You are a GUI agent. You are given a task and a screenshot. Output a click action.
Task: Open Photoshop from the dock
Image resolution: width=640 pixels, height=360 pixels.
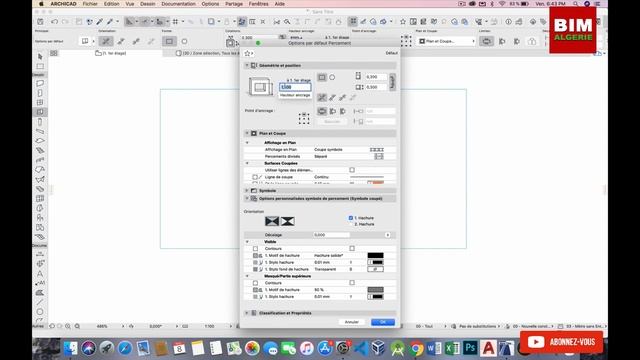point(470,348)
